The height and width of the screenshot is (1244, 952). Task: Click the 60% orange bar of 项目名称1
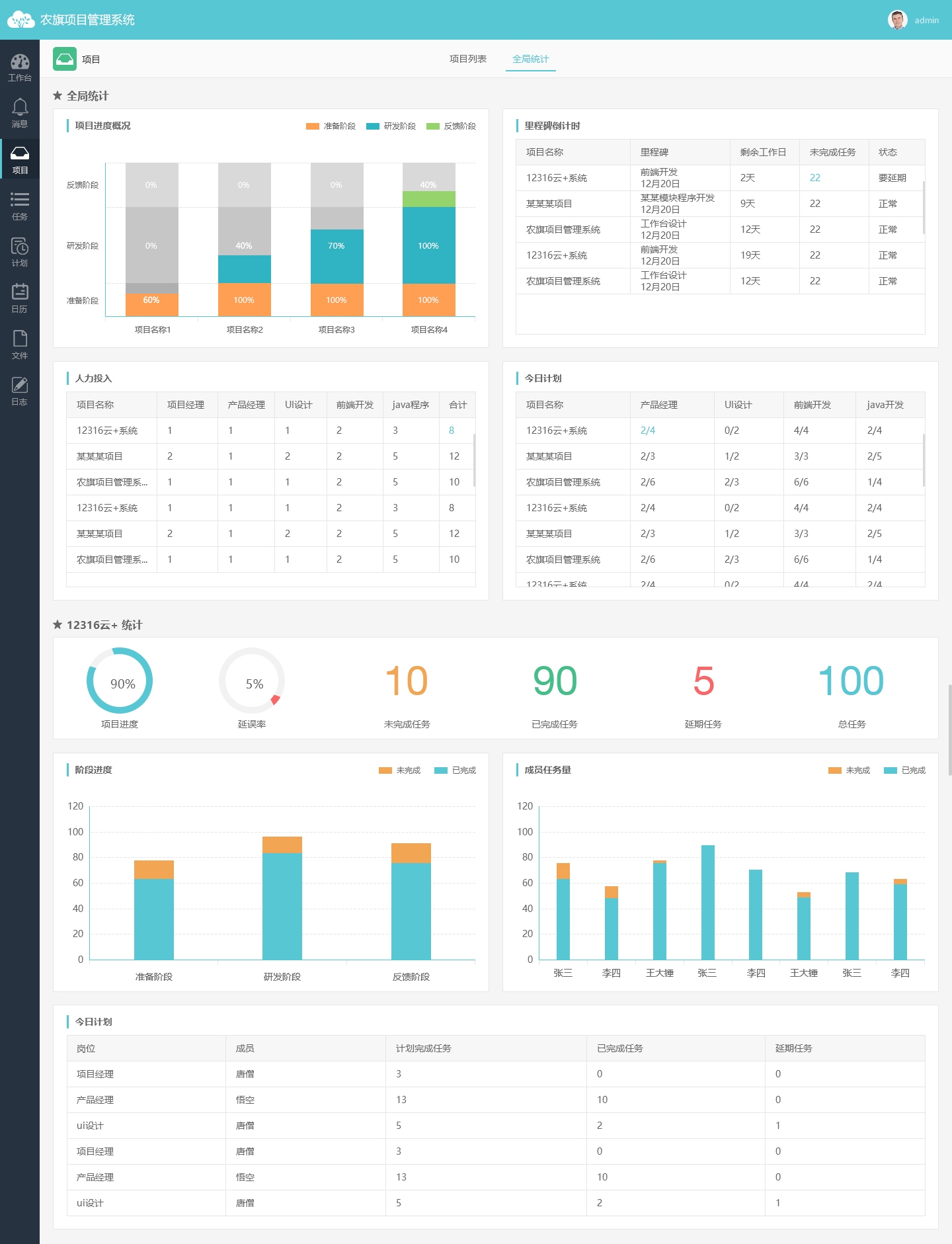(x=152, y=305)
